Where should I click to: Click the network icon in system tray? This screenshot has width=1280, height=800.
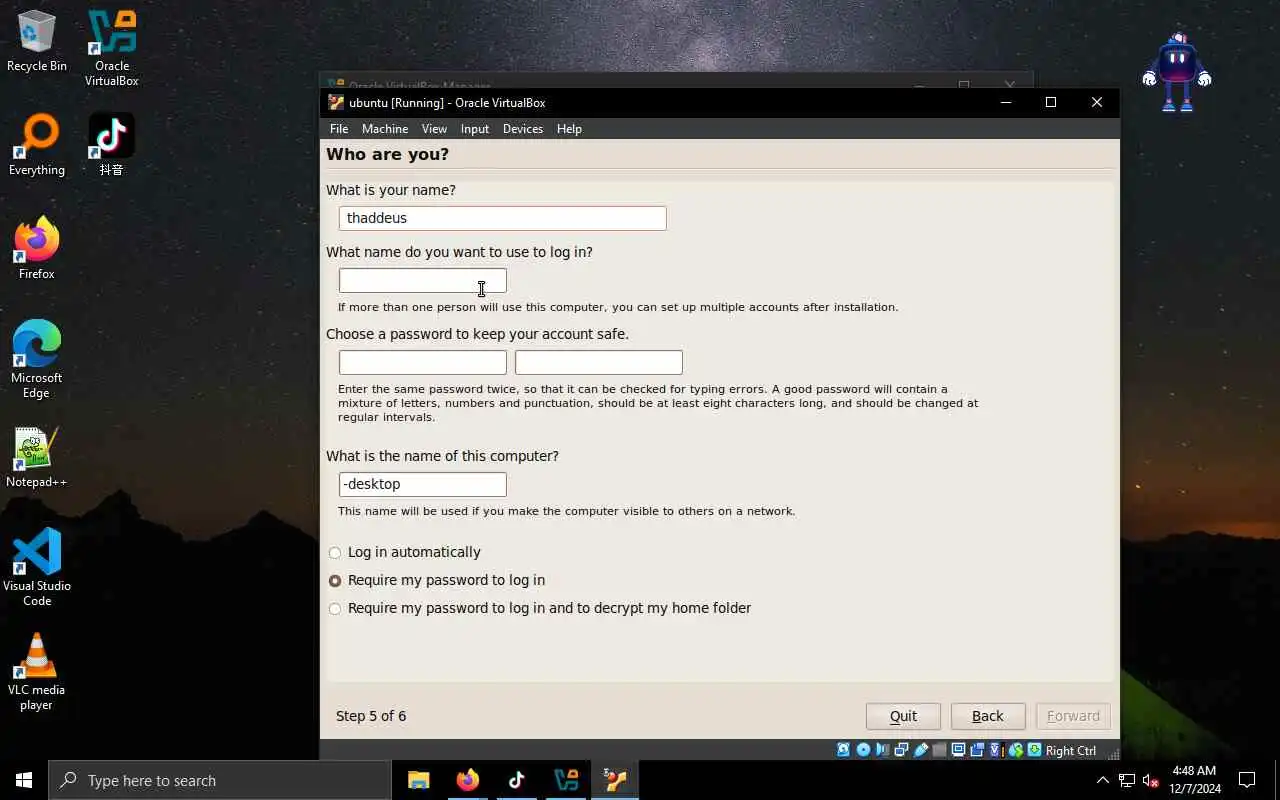1127,780
